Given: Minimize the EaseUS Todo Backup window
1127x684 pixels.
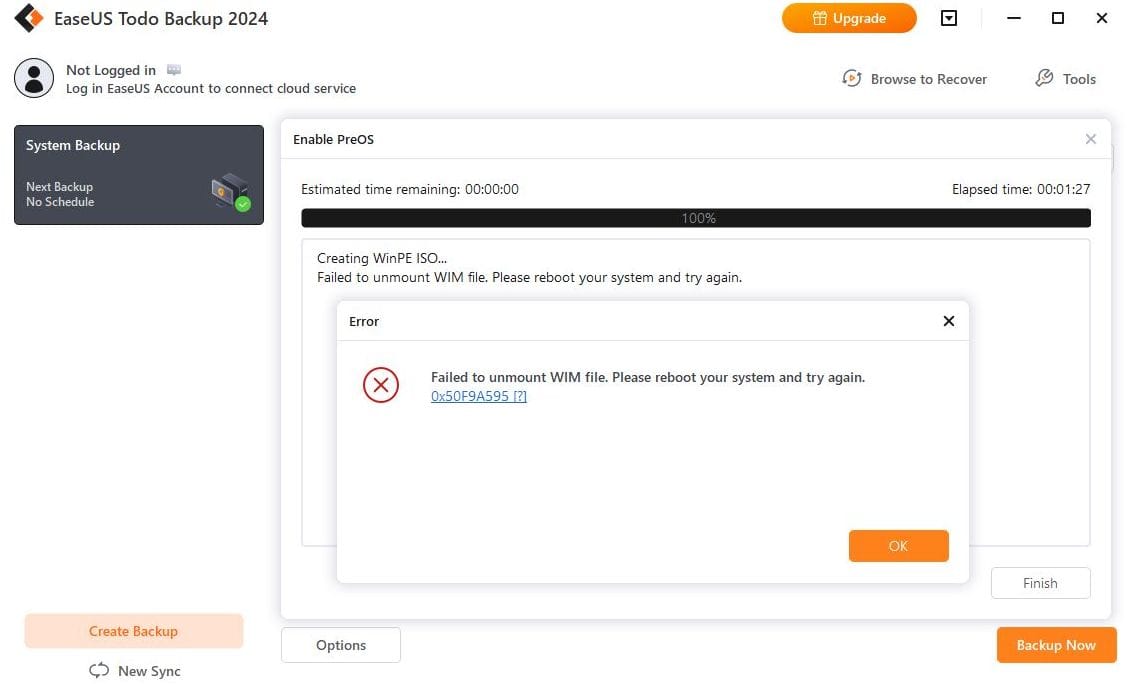Looking at the screenshot, I should [1013, 18].
